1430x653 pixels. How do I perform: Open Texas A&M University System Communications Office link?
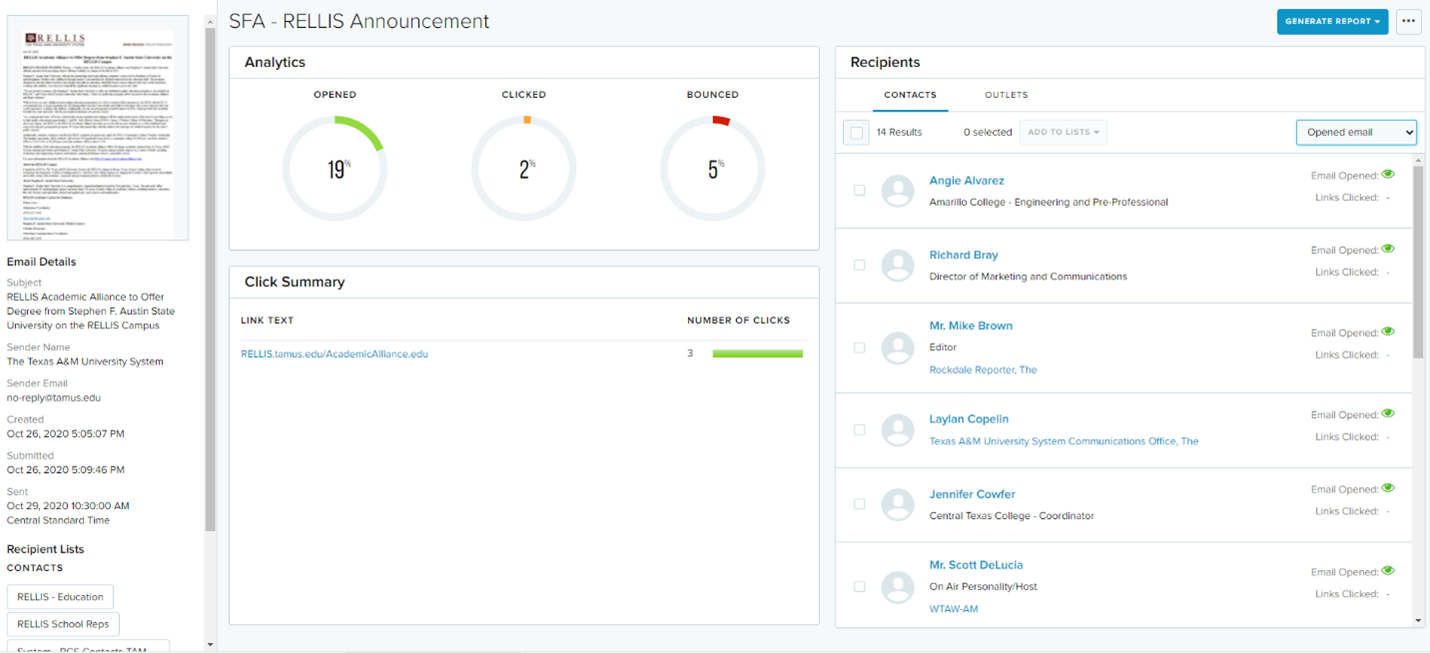click(x=1063, y=441)
